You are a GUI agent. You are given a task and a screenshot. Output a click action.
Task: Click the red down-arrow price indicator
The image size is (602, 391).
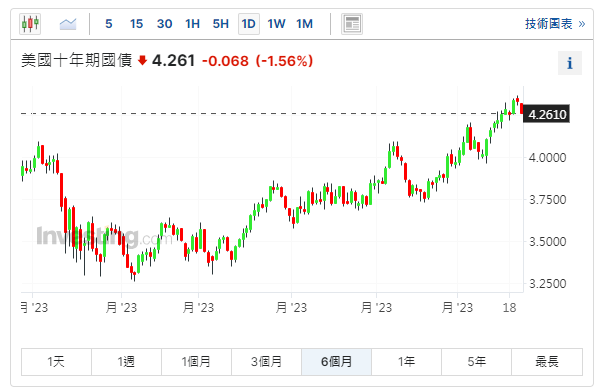142,60
